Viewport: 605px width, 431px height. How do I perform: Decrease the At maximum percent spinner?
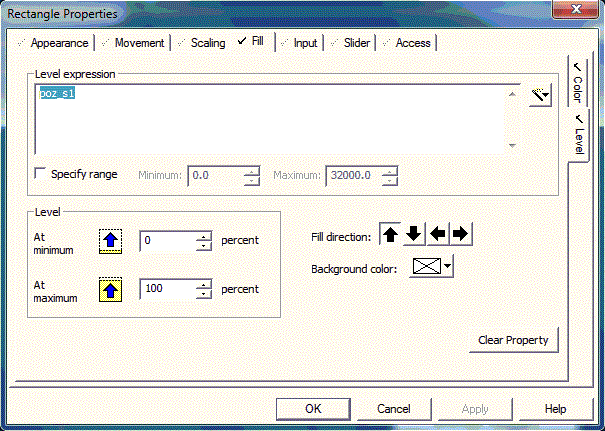click(x=204, y=294)
